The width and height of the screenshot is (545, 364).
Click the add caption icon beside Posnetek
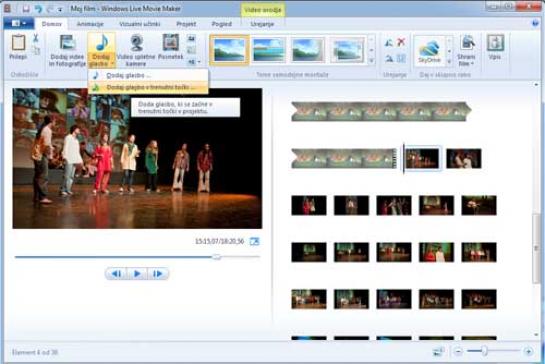point(192,50)
